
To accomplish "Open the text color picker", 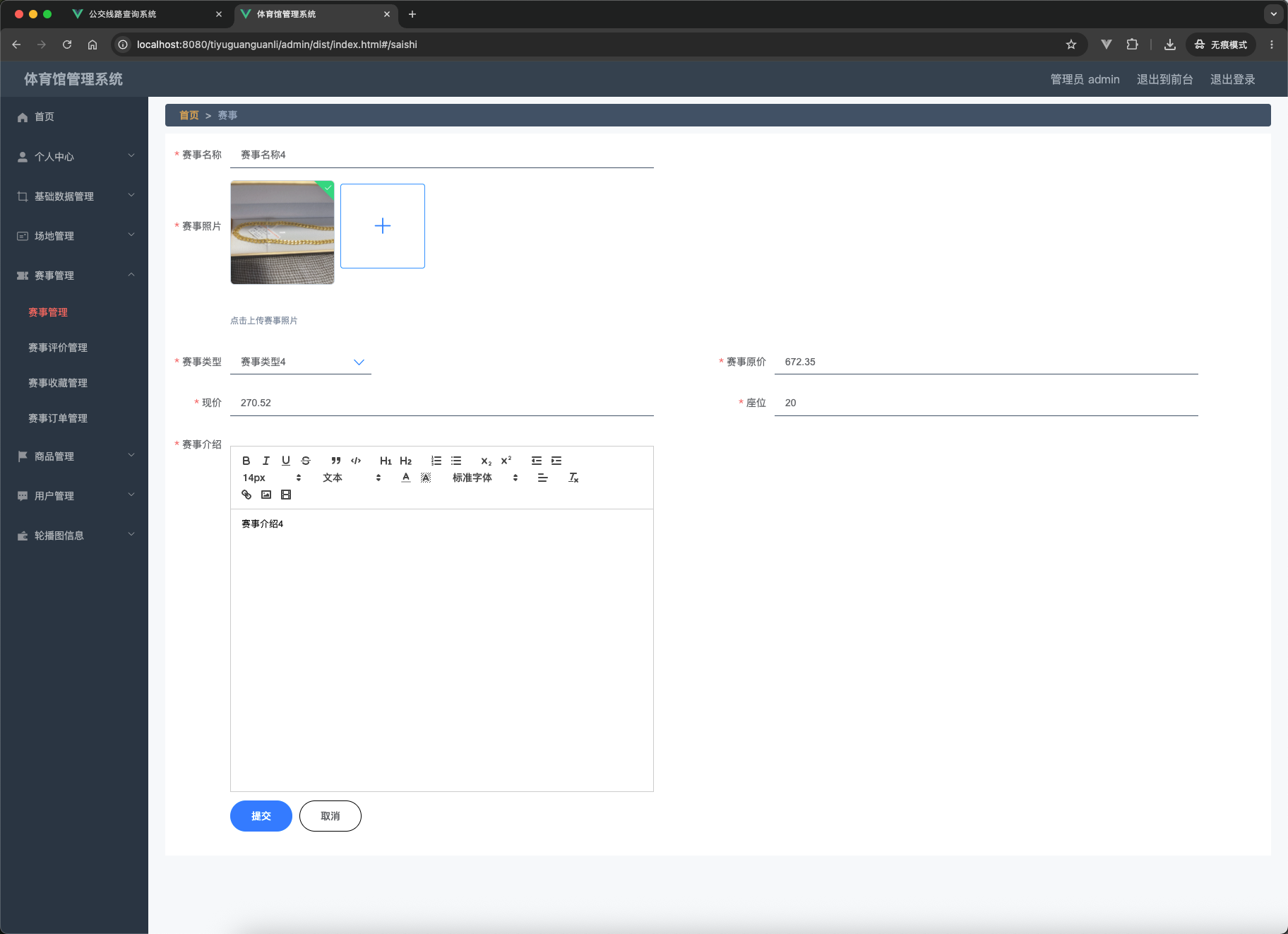I will [x=406, y=478].
